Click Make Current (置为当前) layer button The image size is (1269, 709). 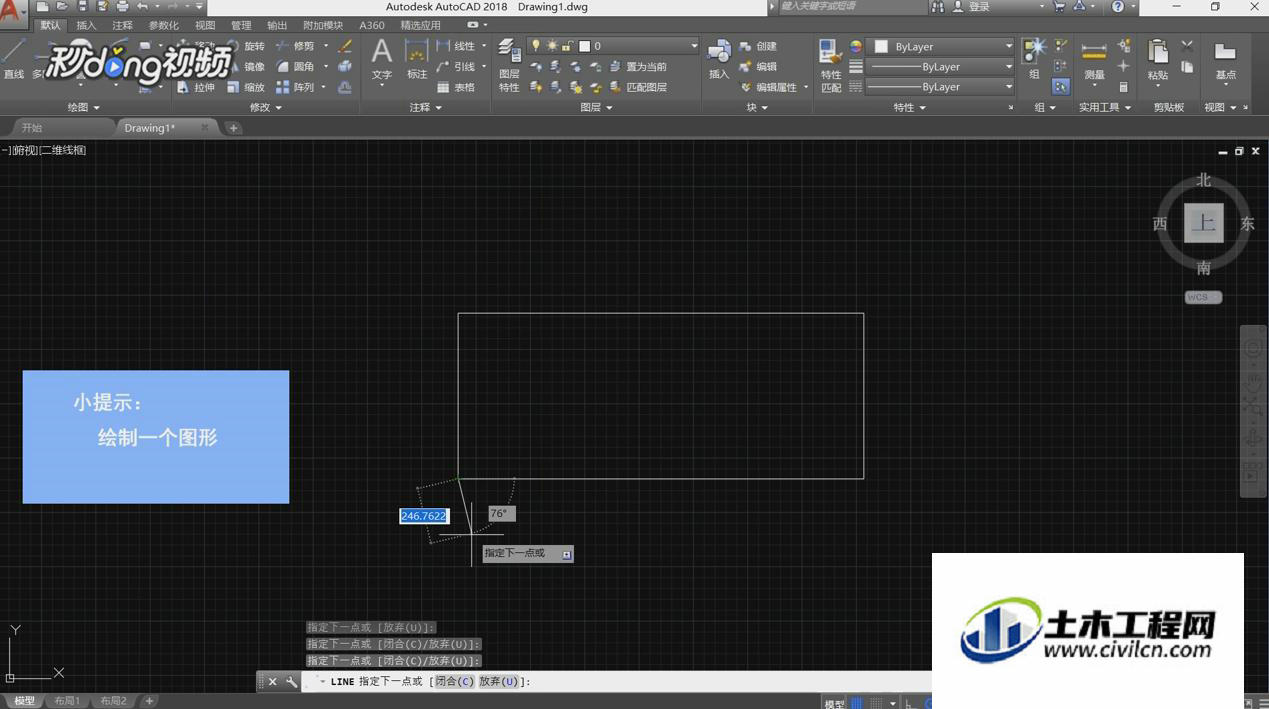[x=638, y=67]
